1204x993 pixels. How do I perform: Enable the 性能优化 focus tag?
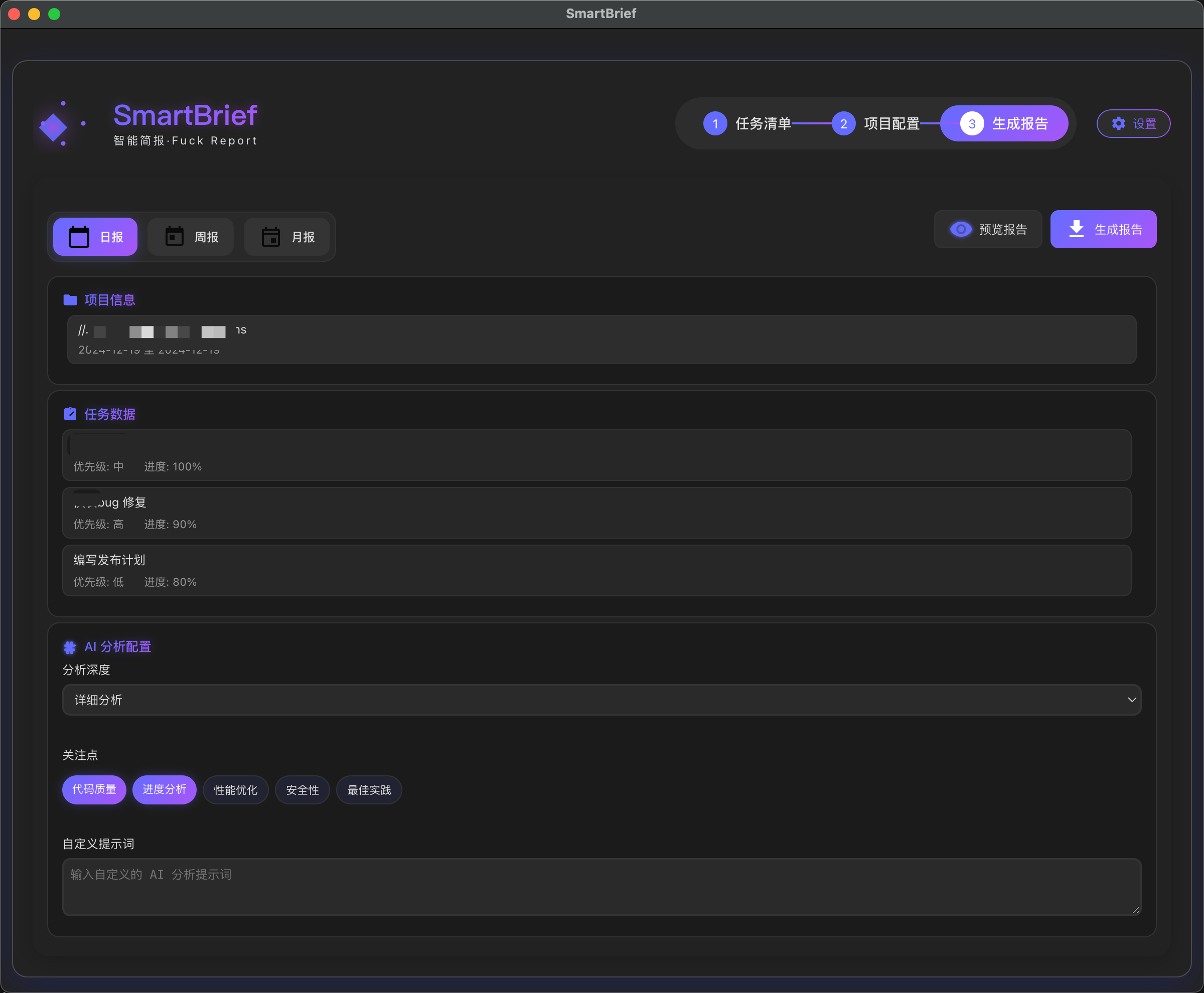coord(235,790)
